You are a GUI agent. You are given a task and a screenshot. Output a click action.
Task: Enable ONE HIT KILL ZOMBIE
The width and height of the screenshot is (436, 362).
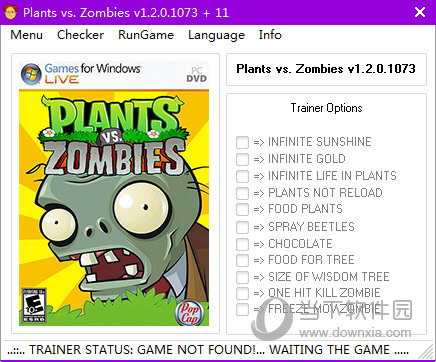242,293
